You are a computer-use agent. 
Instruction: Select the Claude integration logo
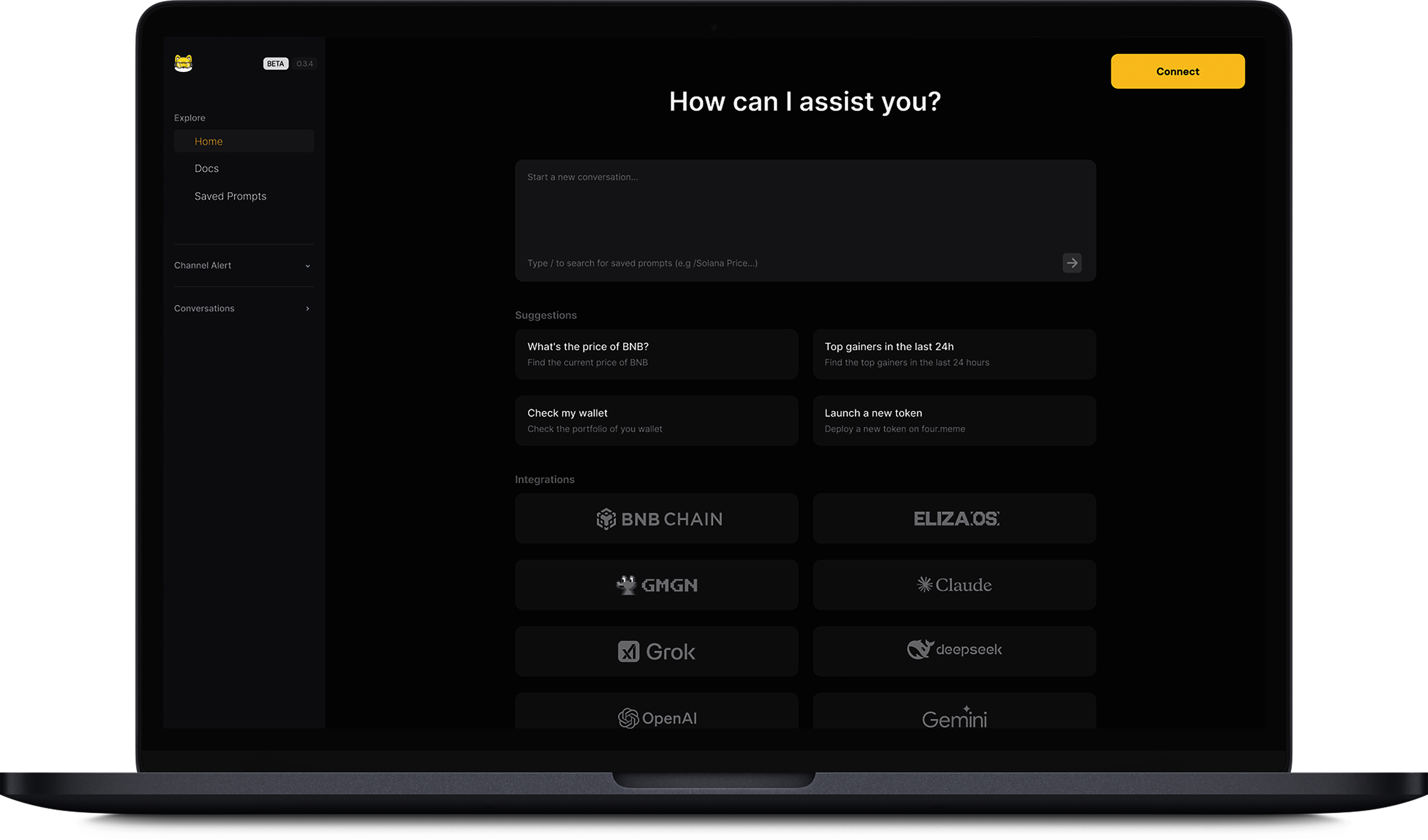coord(954,584)
